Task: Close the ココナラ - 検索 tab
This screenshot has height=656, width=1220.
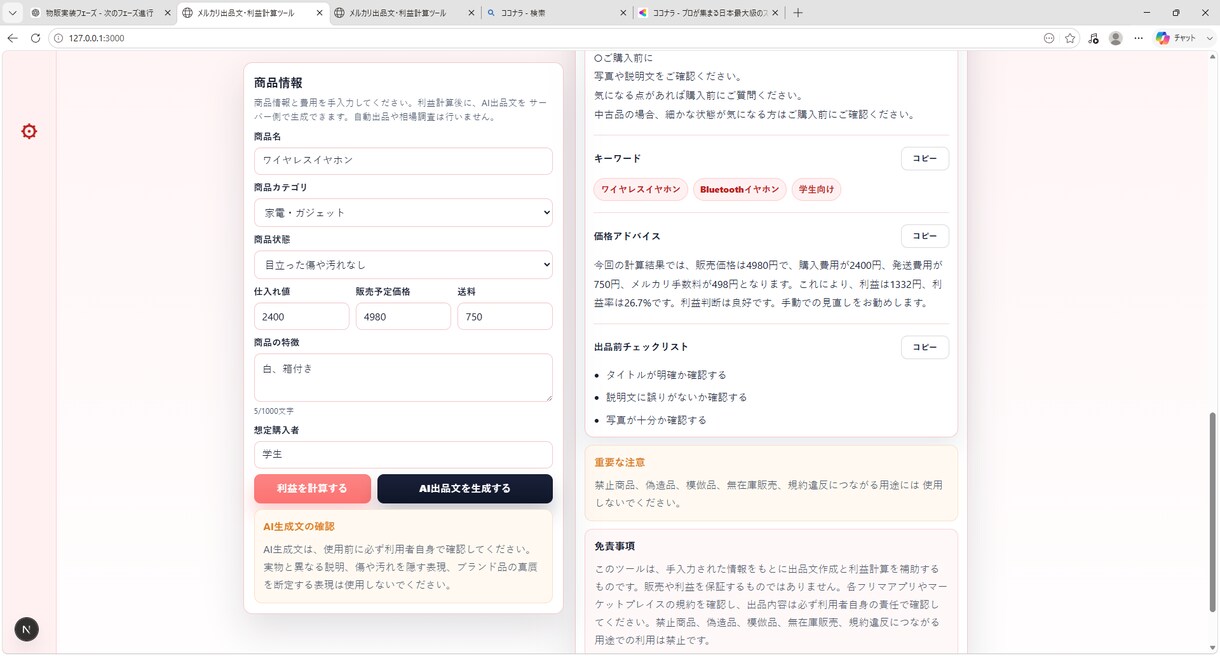Action: click(x=621, y=13)
